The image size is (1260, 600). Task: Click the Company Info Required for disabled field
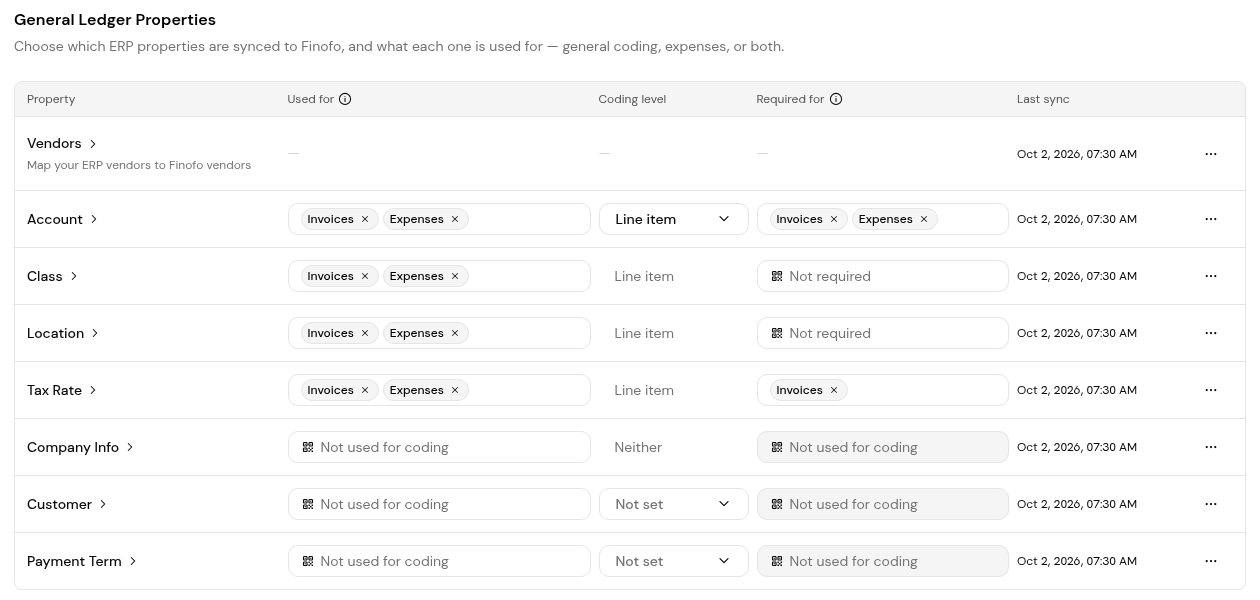pos(883,447)
